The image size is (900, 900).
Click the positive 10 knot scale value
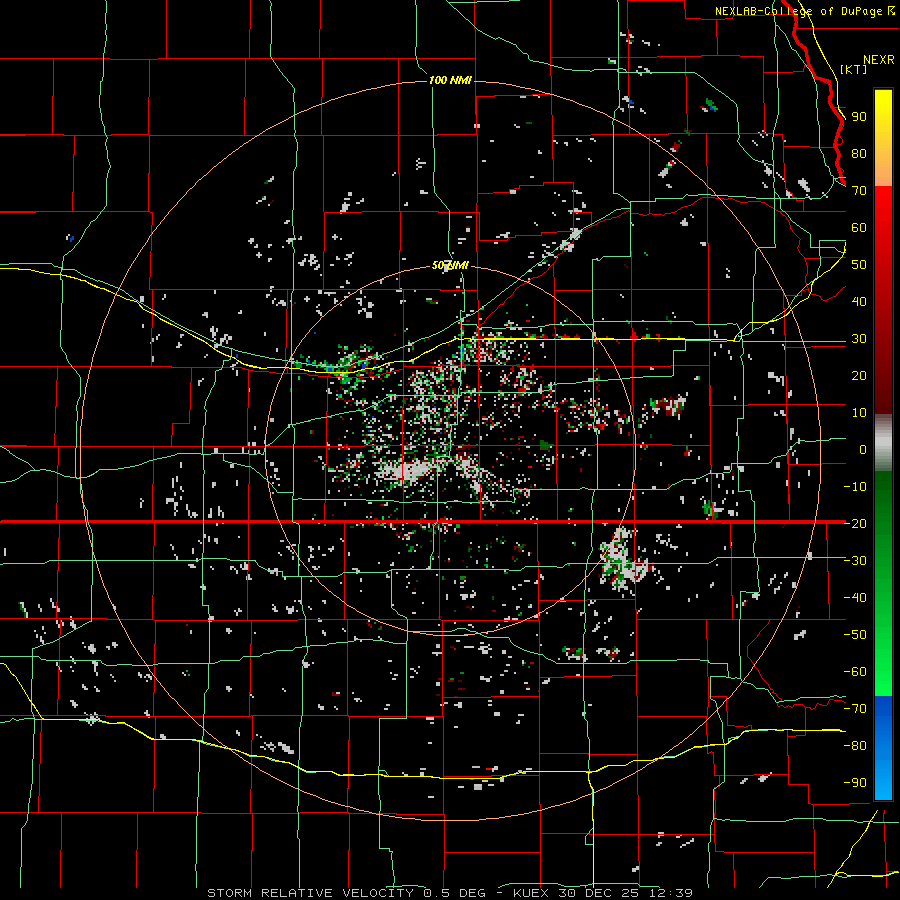click(859, 413)
